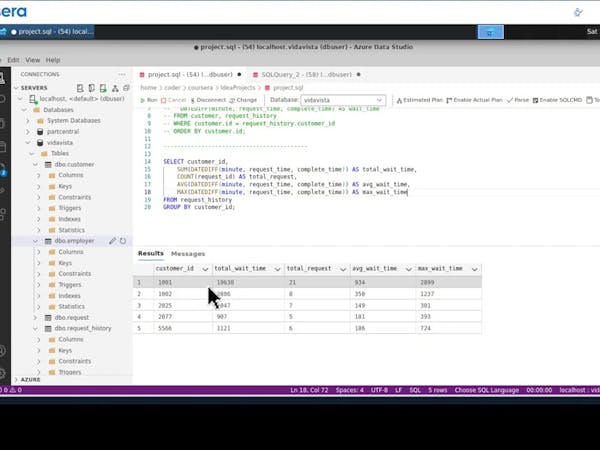Open max_wait_time column header dropdown

click(474, 269)
